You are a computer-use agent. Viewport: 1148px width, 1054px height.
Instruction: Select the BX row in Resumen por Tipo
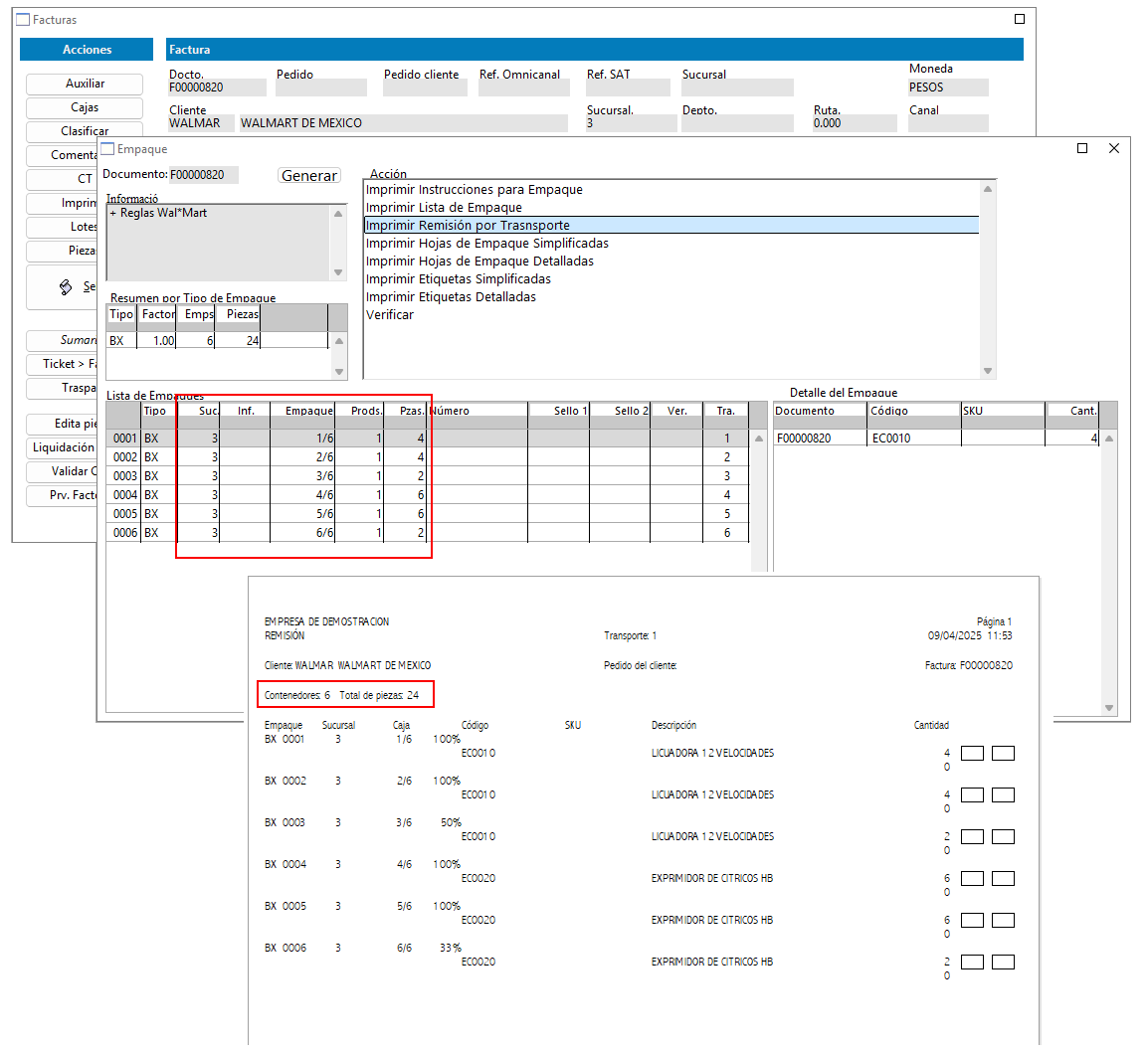pos(218,341)
